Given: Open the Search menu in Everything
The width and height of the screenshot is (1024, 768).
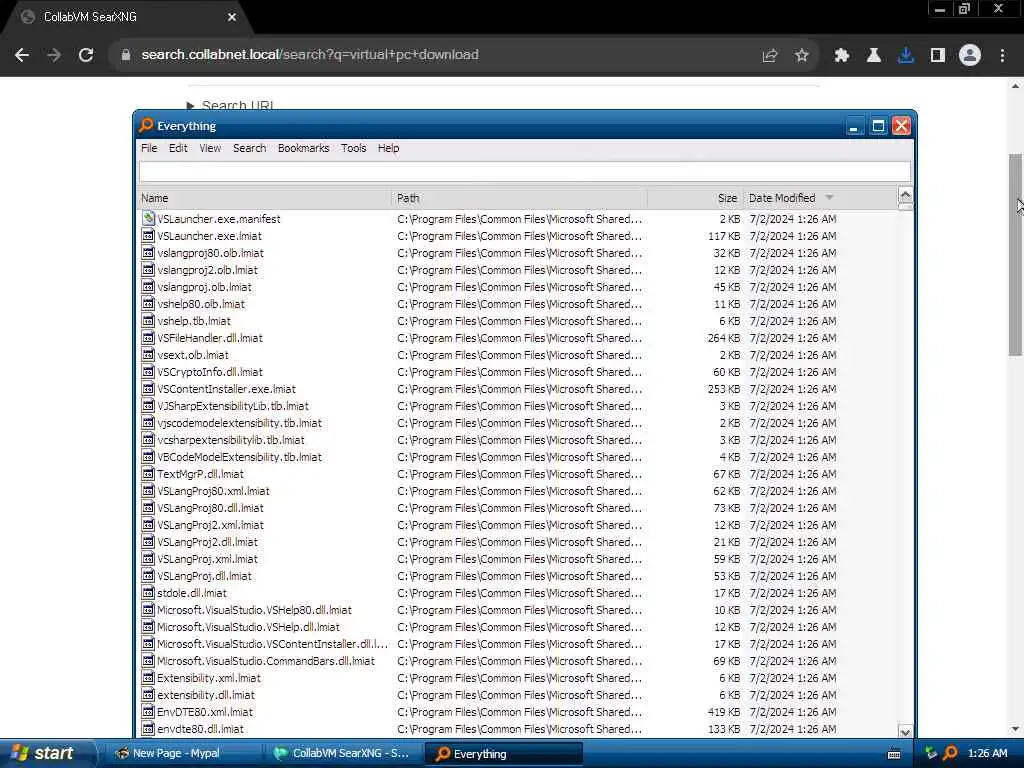Looking at the screenshot, I should tap(249, 148).
